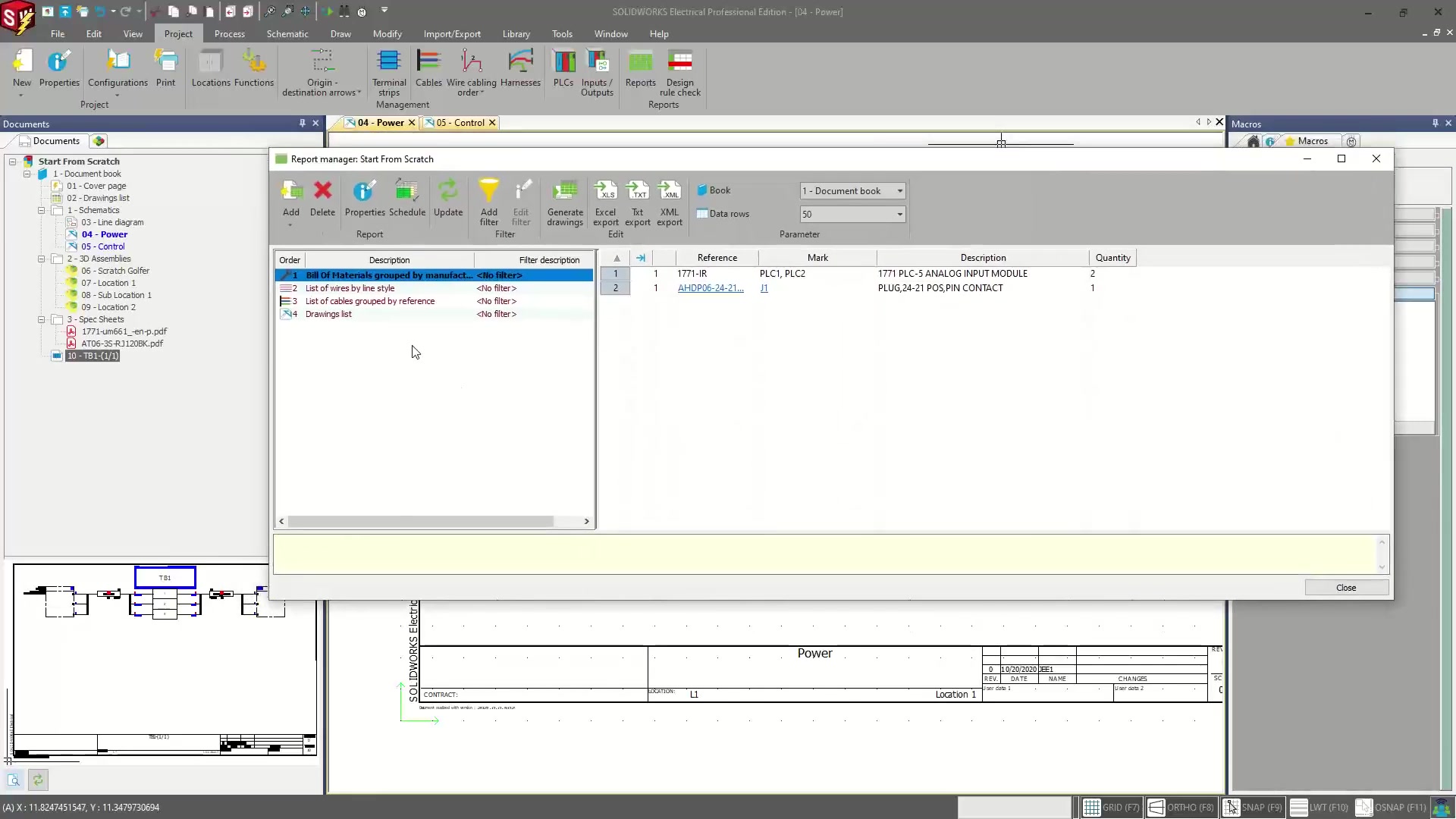Click Reports icon in the ribbon
Screen dimensions: 1456x819
tap(640, 68)
